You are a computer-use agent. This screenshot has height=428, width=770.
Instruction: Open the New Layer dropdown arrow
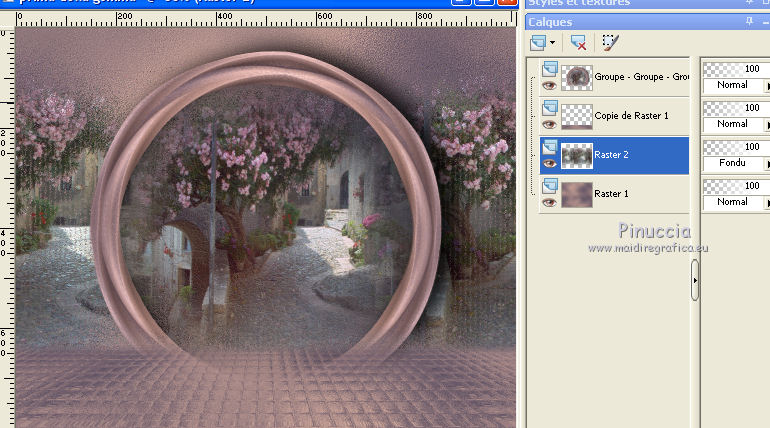[x=552, y=43]
